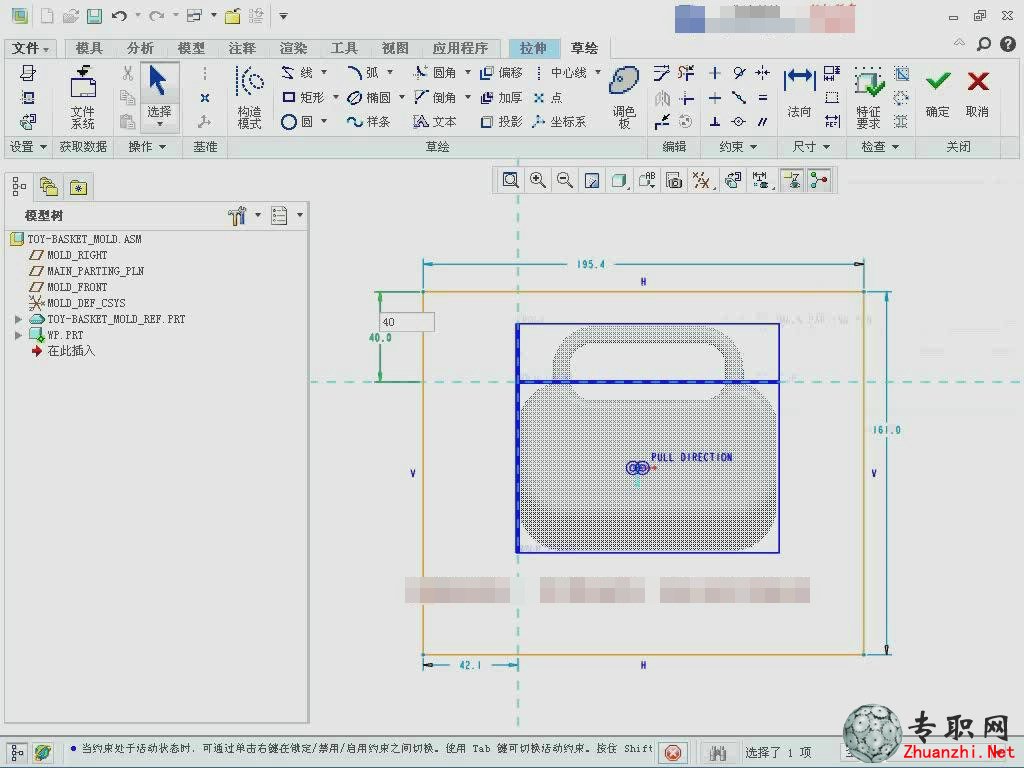1024x768 pixels.
Task: Select the 倒角 (Chamfer) tool
Action: point(435,97)
